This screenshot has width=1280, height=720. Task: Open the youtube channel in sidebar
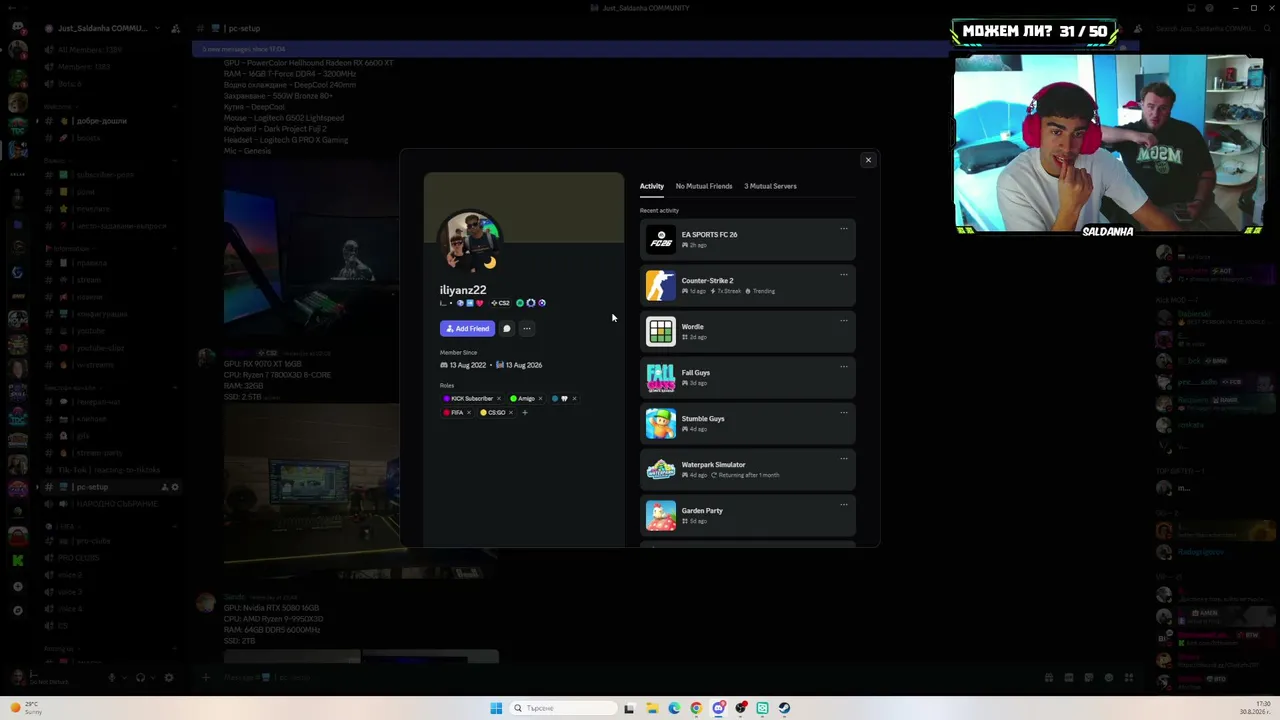point(91,331)
